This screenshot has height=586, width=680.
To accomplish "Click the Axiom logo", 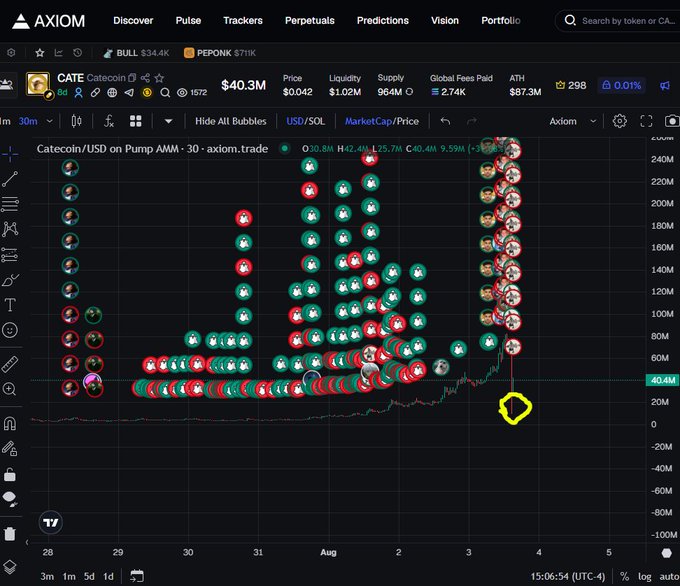I will [x=49, y=21].
